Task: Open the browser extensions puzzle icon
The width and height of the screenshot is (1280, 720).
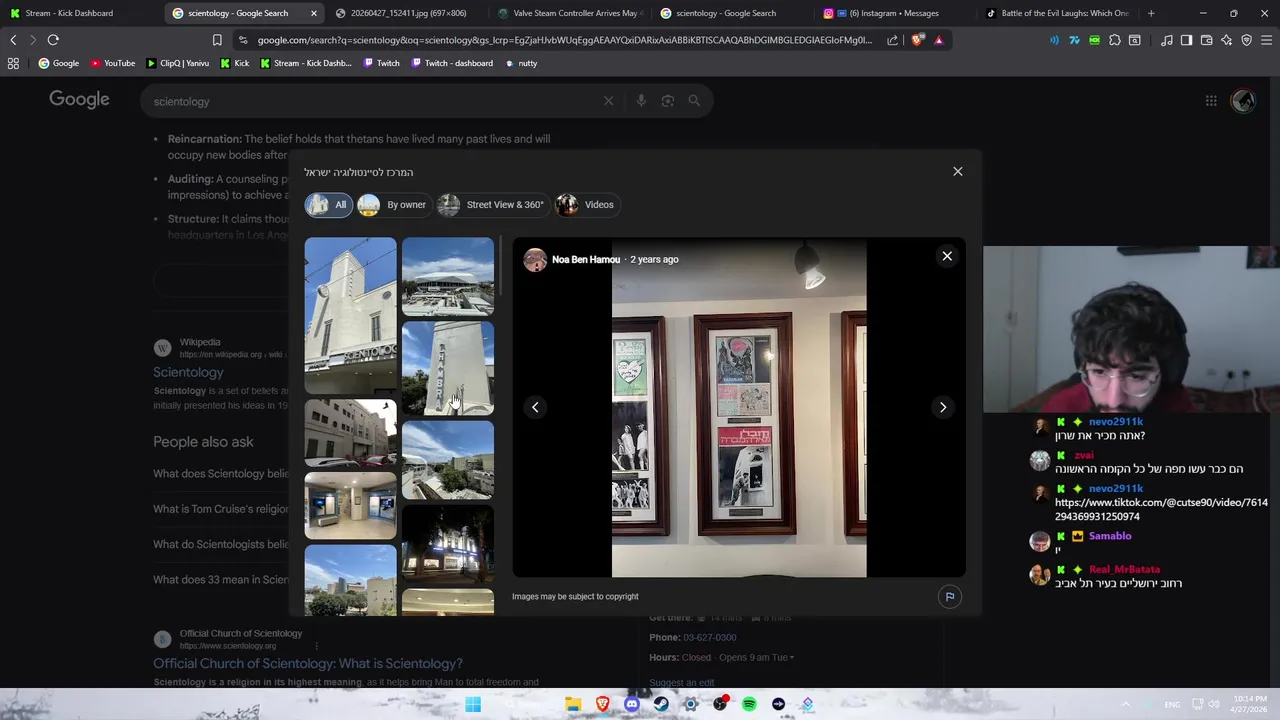Action: point(1115,40)
